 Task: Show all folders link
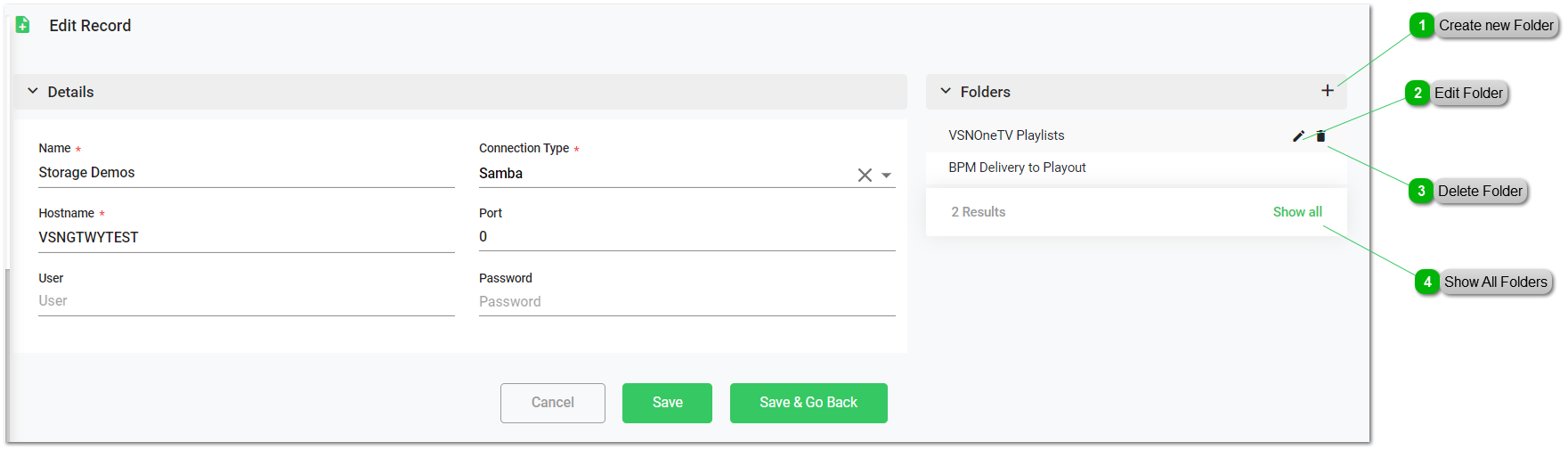pyautogui.click(x=1296, y=212)
